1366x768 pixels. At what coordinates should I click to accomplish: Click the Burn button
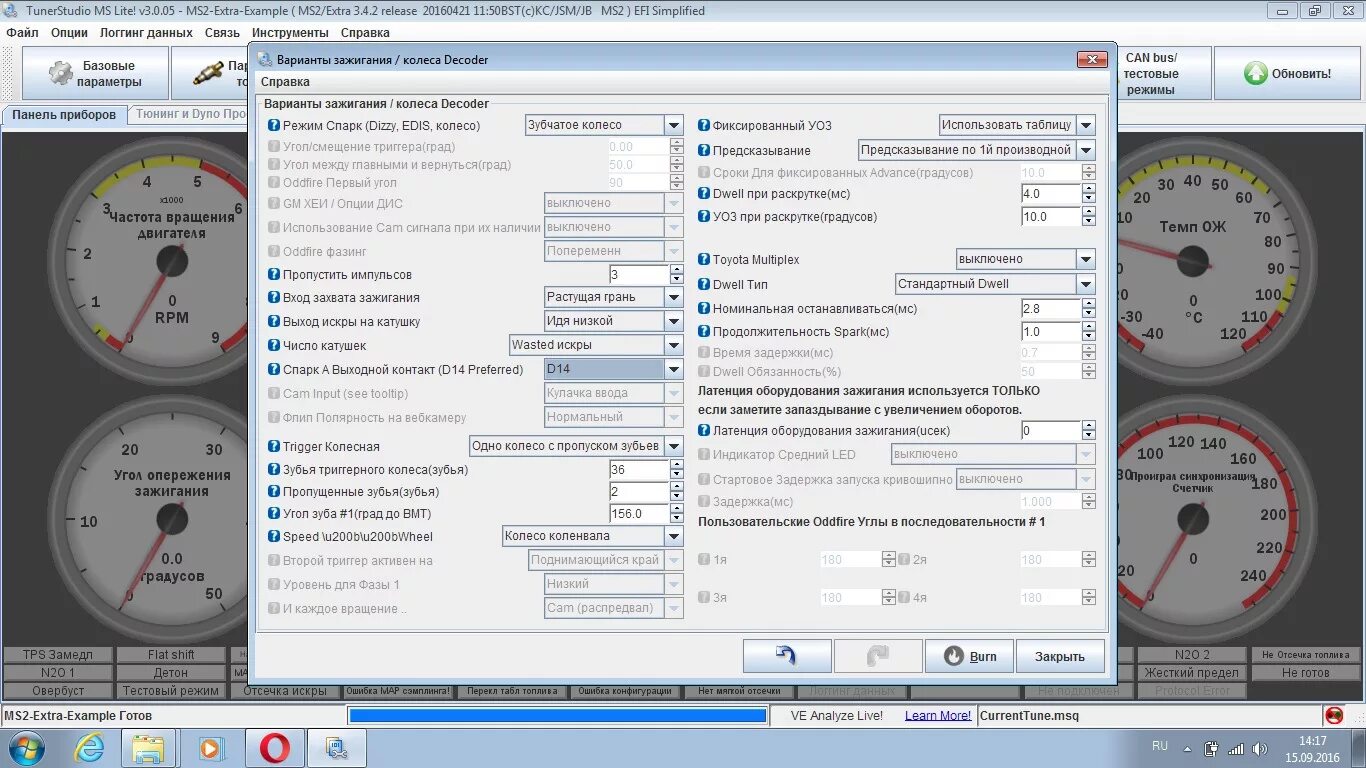(x=969, y=656)
